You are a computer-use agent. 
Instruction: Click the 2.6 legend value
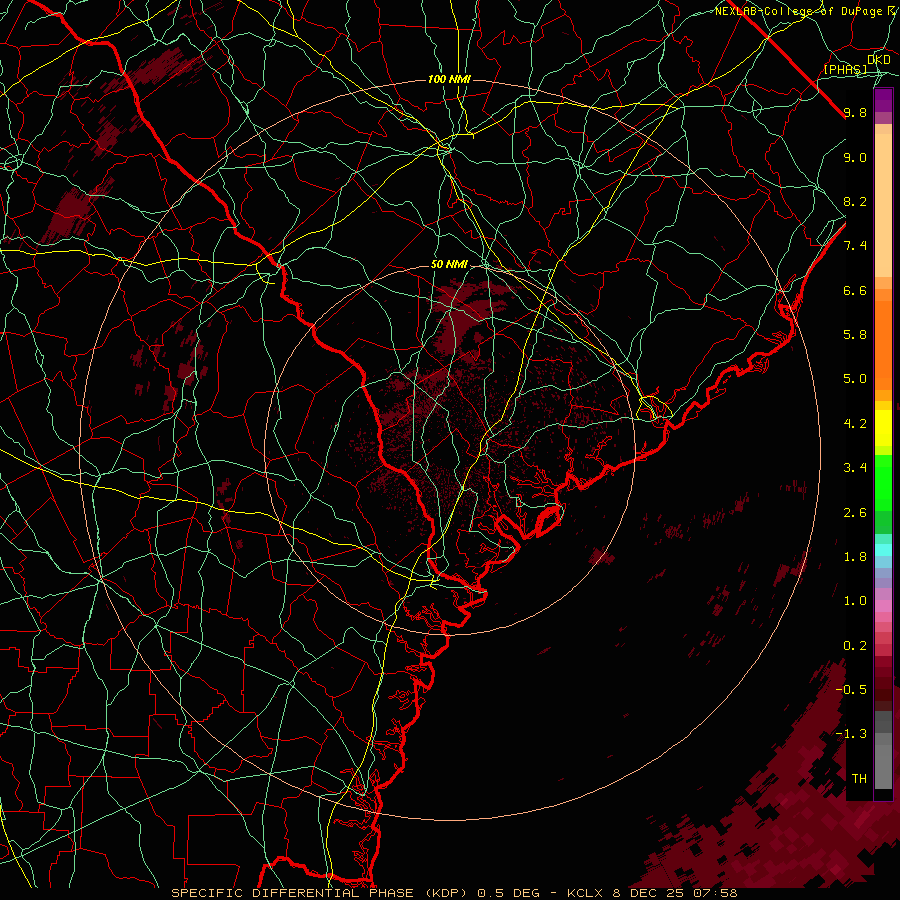click(x=855, y=513)
